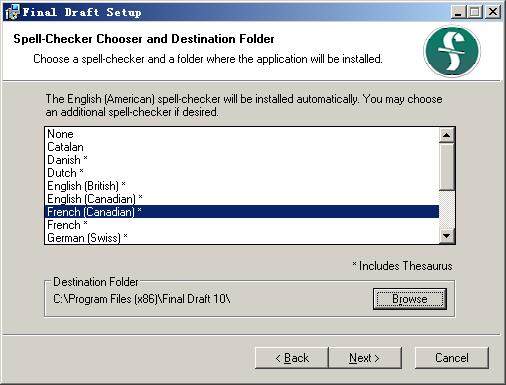The width and height of the screenshot is (506, 385).
Task: Pick the Danish spell-checker entry
Action: point(242,160)
